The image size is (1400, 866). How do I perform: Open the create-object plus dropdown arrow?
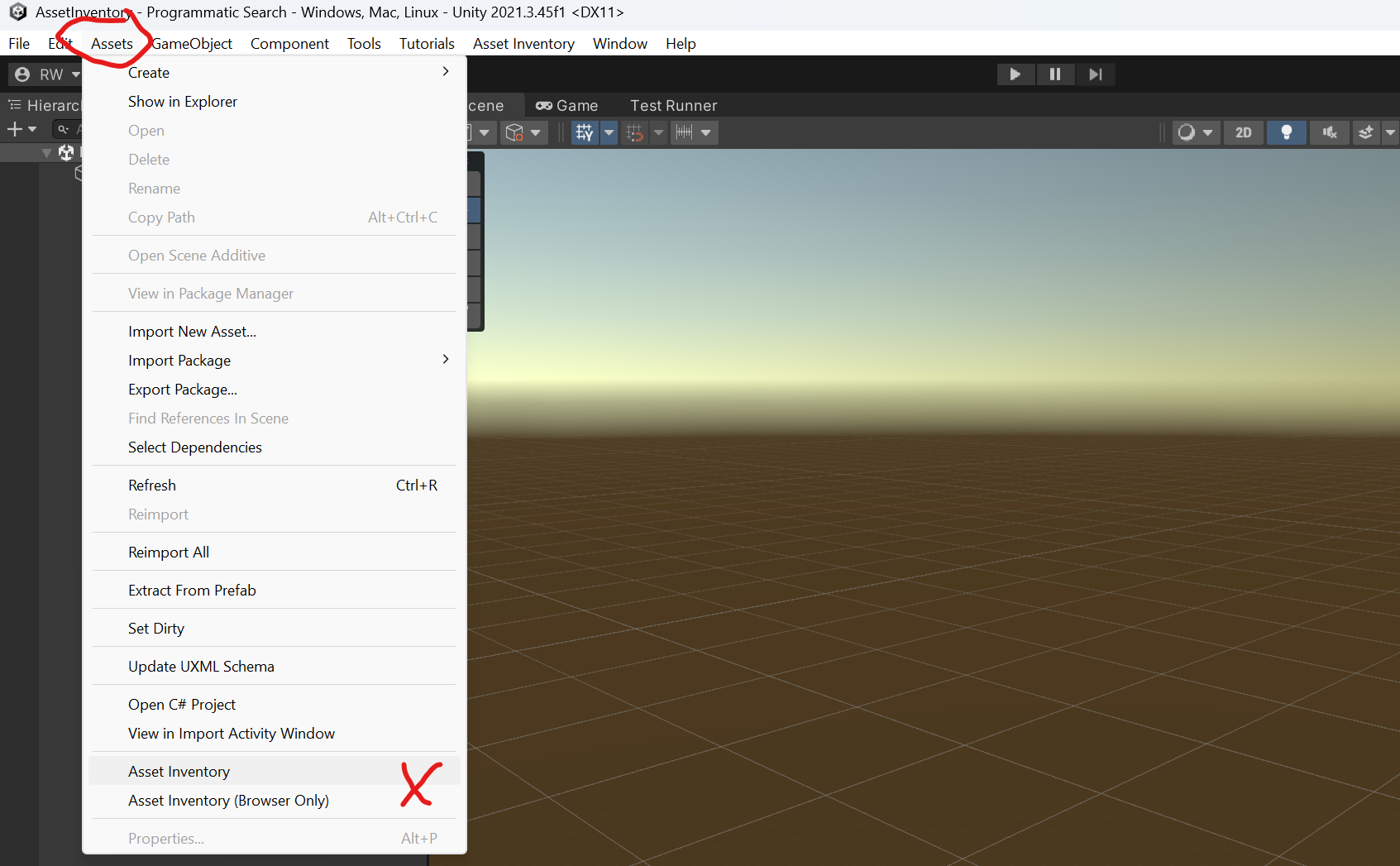(32, 129)
